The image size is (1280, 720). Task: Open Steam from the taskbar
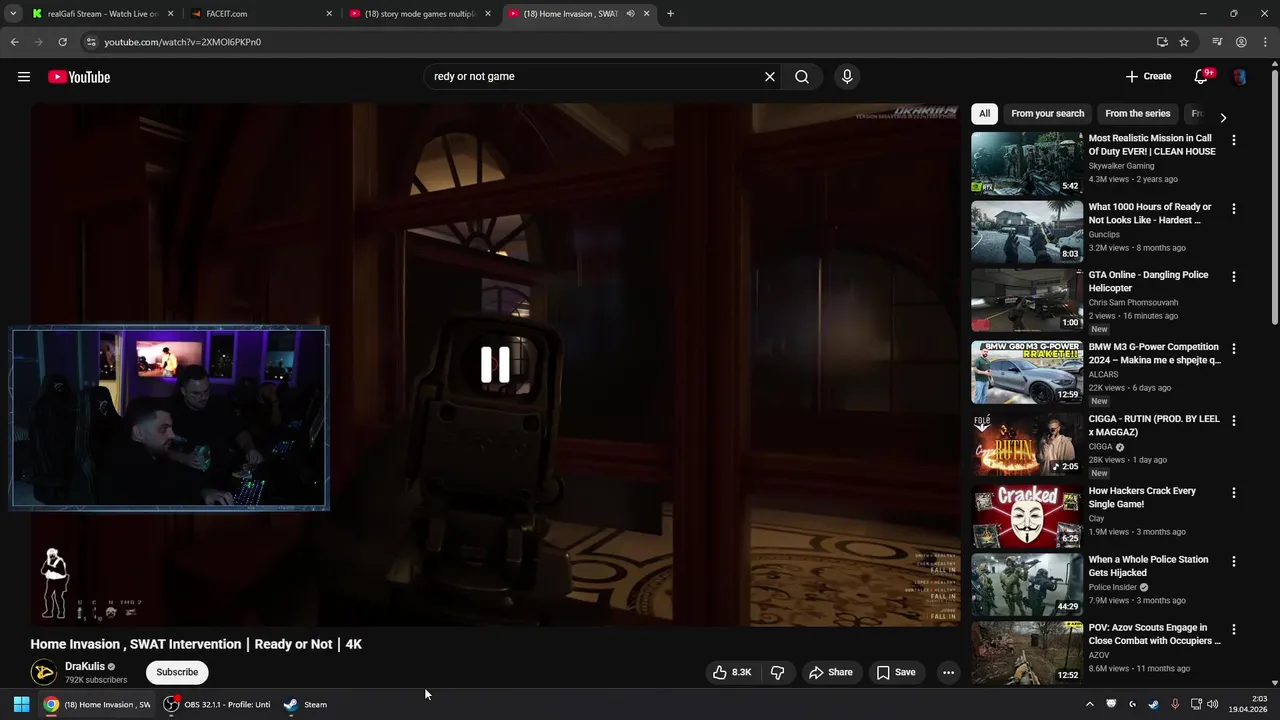coord(305,704)
